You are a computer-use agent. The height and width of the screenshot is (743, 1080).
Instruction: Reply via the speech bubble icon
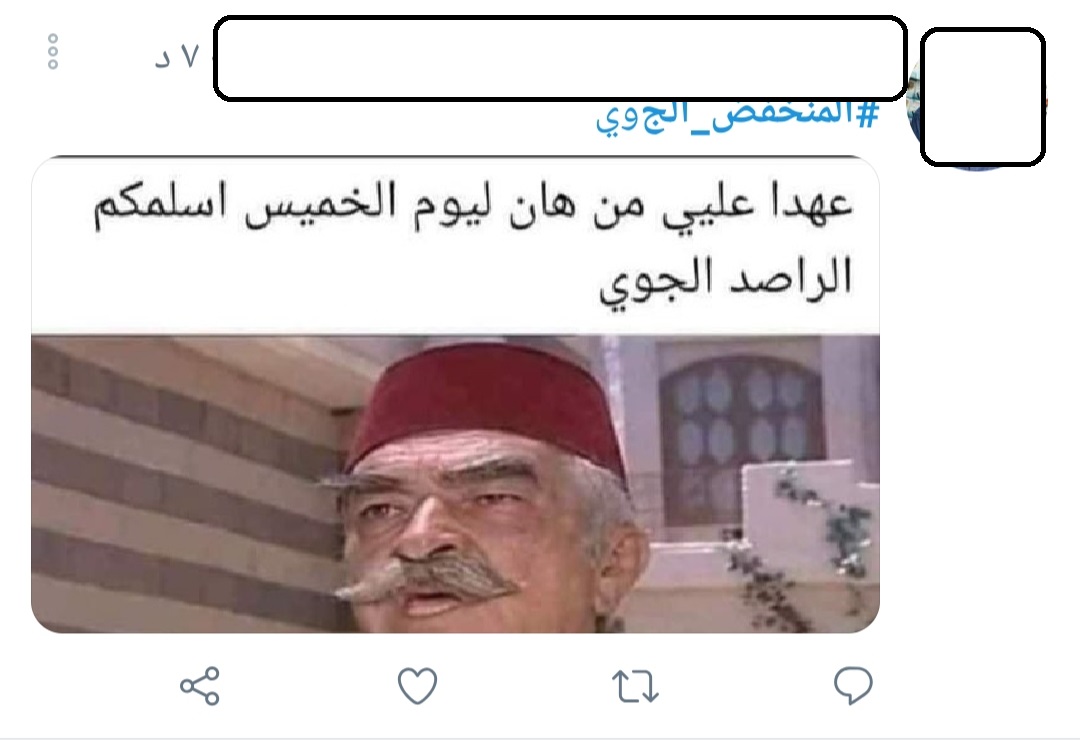[853, 685]
